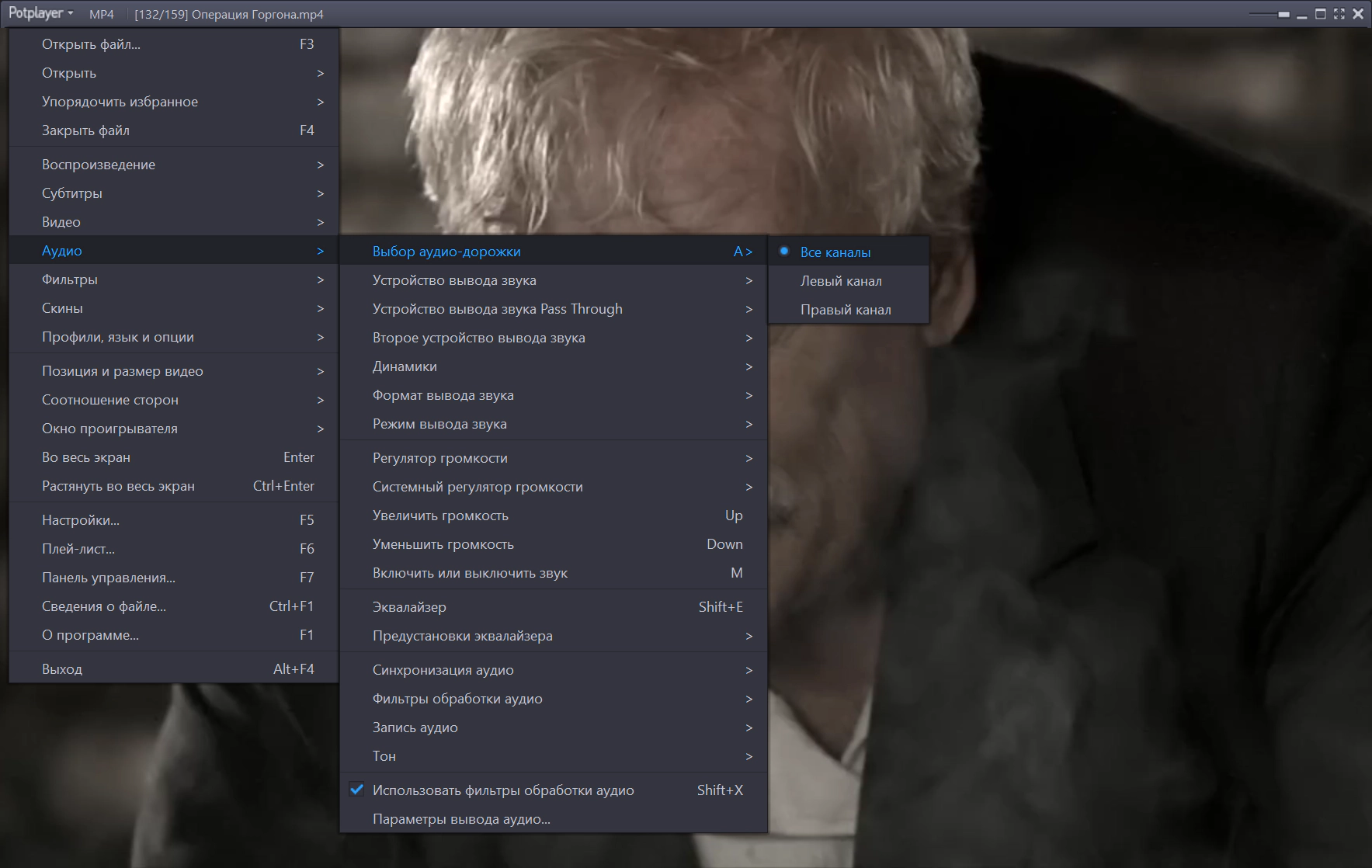Viewport: 1372px width, 868px height.
Task: Expand 'Воспроизведение' submenu
Action: coord(174,165)
